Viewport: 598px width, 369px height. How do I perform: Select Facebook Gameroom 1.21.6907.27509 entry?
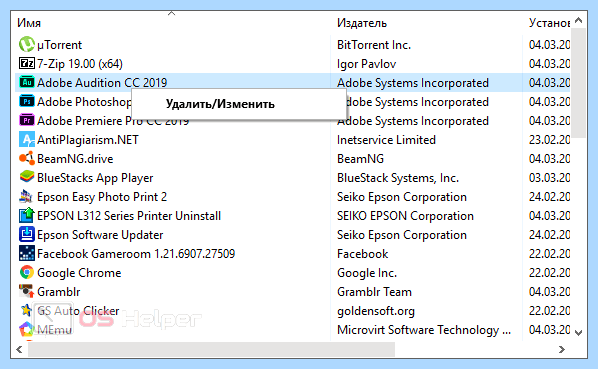pyautogui.click(x=136, y=254)
